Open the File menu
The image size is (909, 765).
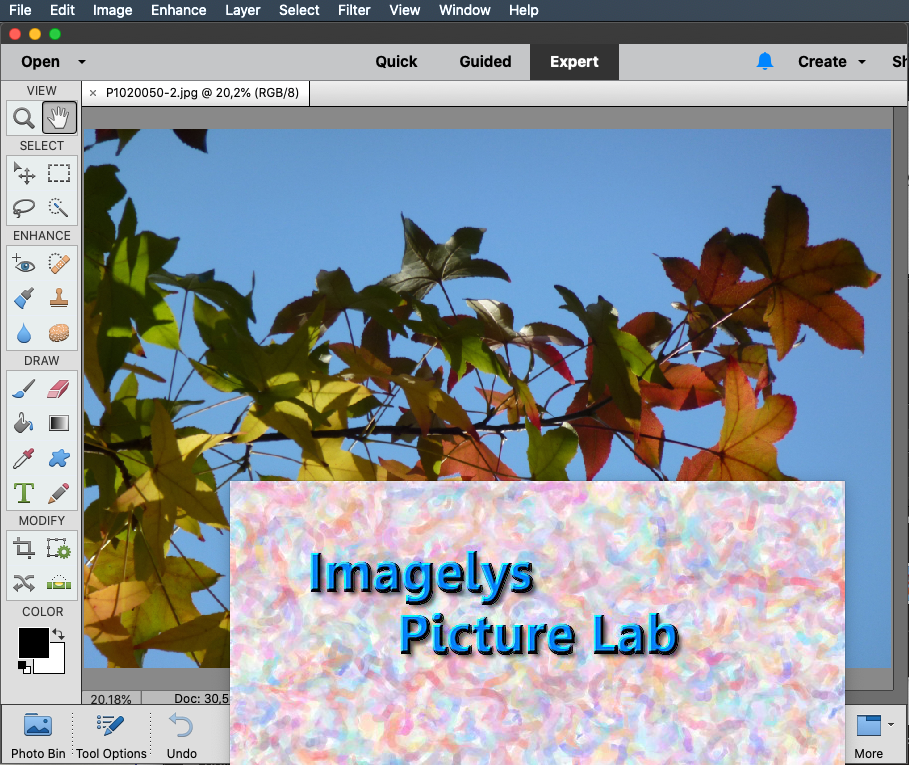click(20, 10)
